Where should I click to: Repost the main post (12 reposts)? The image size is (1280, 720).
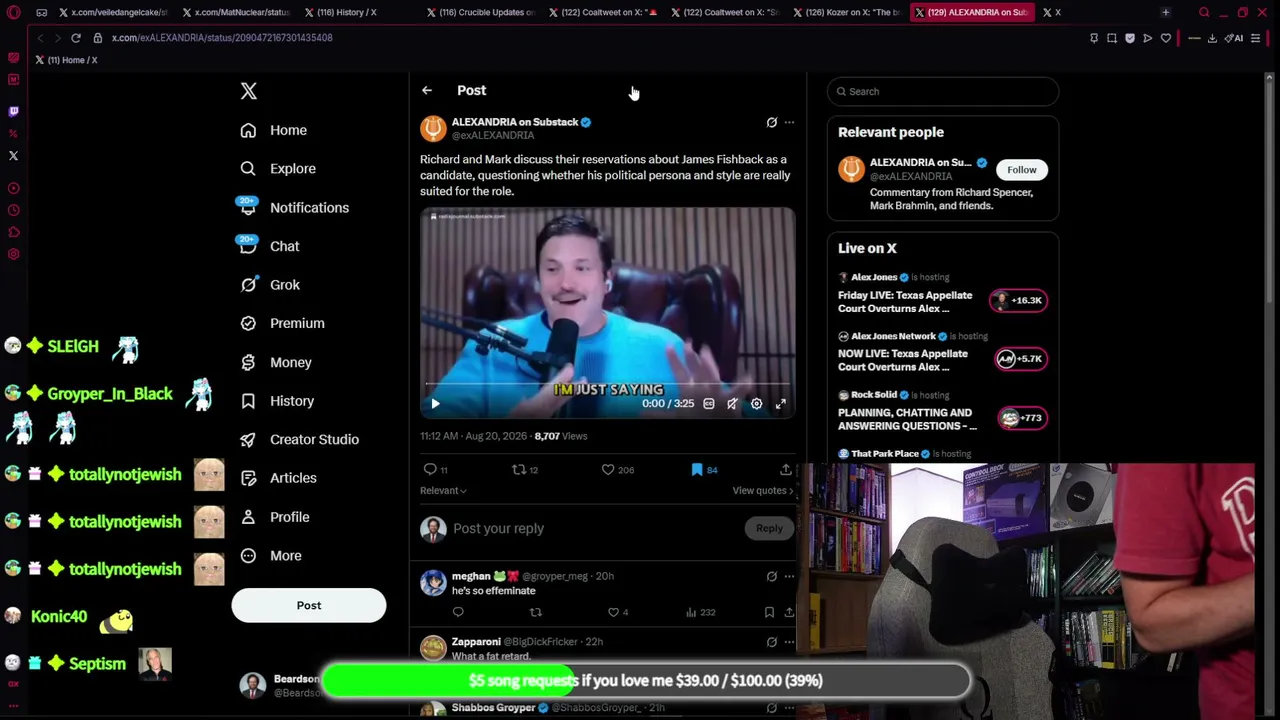[x=525, y=470]
